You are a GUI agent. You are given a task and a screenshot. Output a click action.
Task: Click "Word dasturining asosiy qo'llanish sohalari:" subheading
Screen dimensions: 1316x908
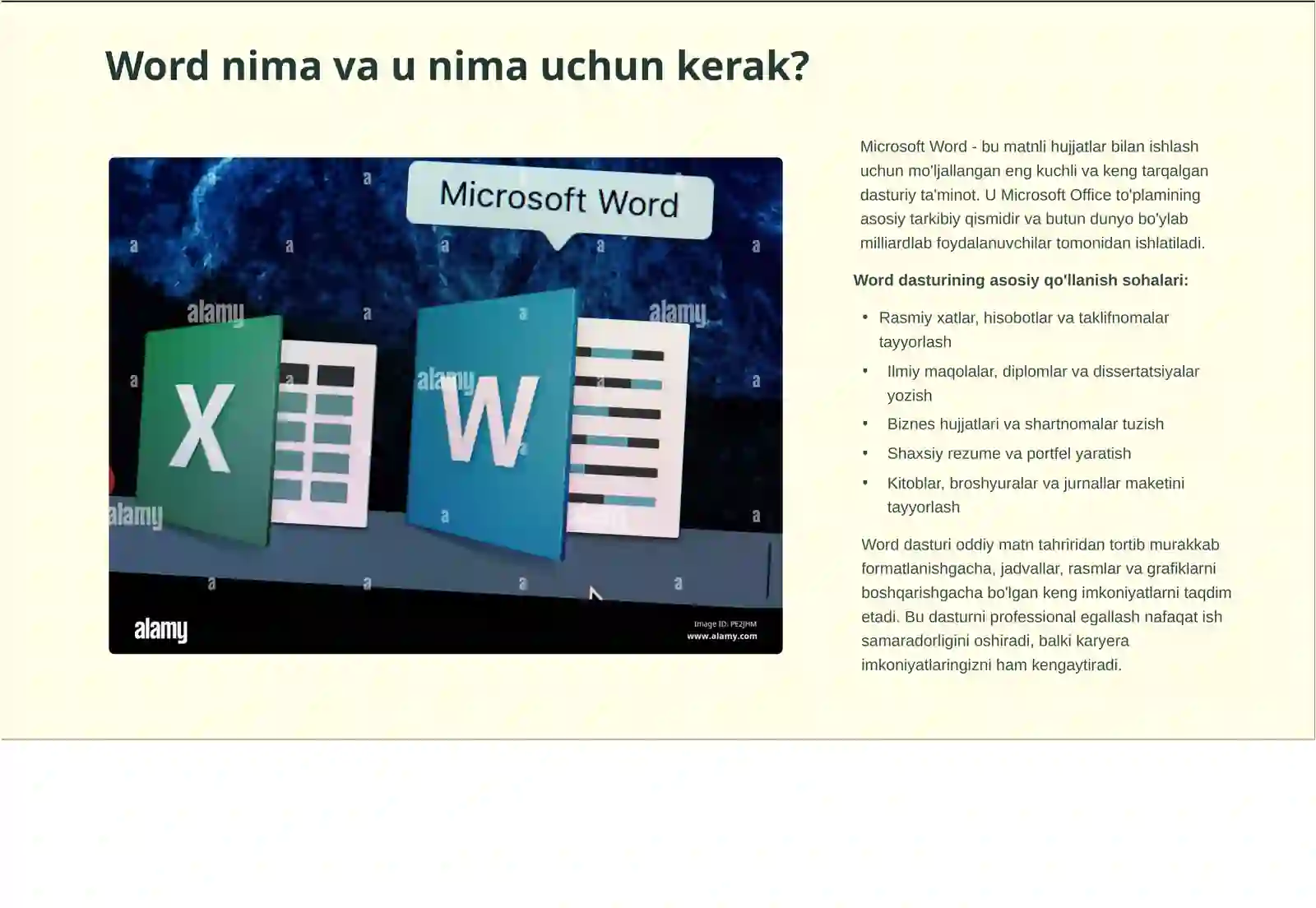(x=1021, y=280)
